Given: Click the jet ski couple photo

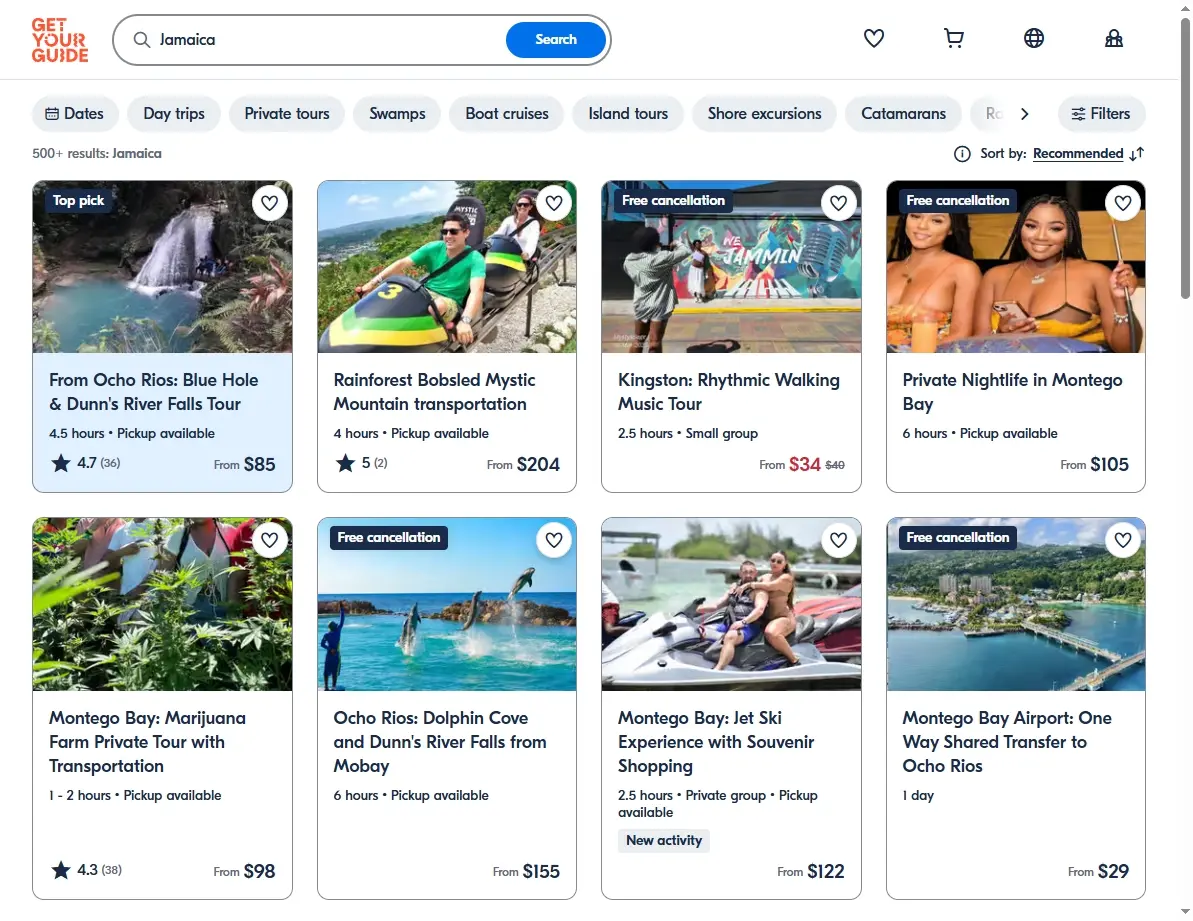Looking at the screenshot, I should (731, 605).
